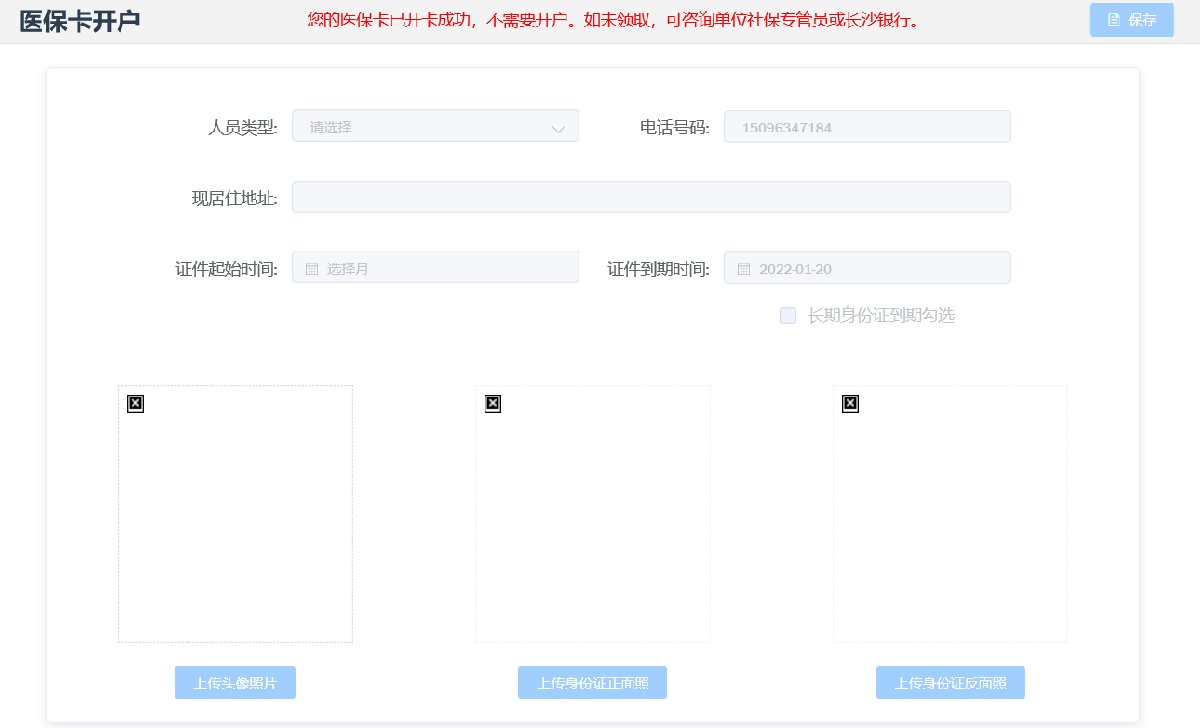
Task: Click the avatar photo preview area
Action: (235, 514)
